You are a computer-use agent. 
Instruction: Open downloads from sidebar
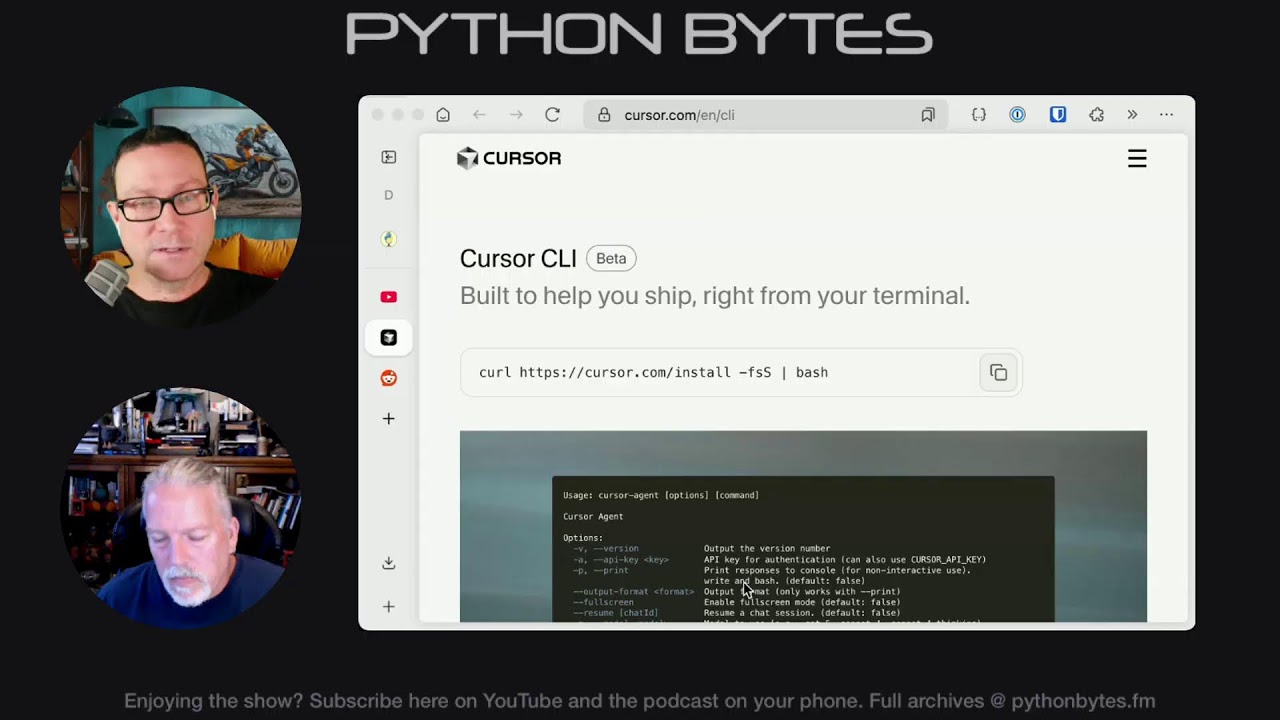(x=389, y=563)
